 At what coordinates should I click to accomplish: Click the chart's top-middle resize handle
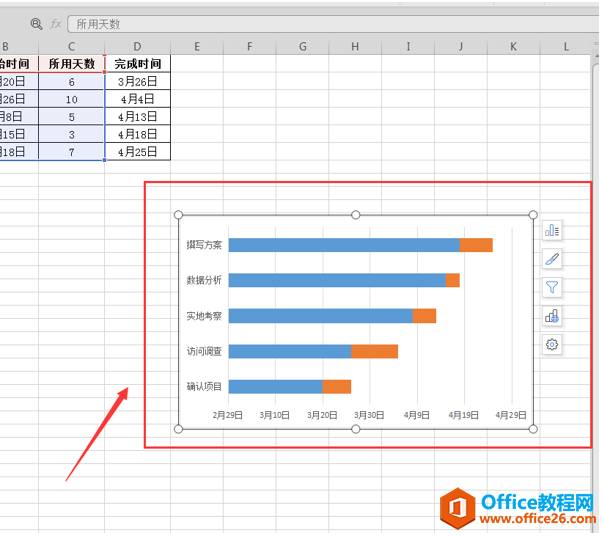tap(358, 216)
